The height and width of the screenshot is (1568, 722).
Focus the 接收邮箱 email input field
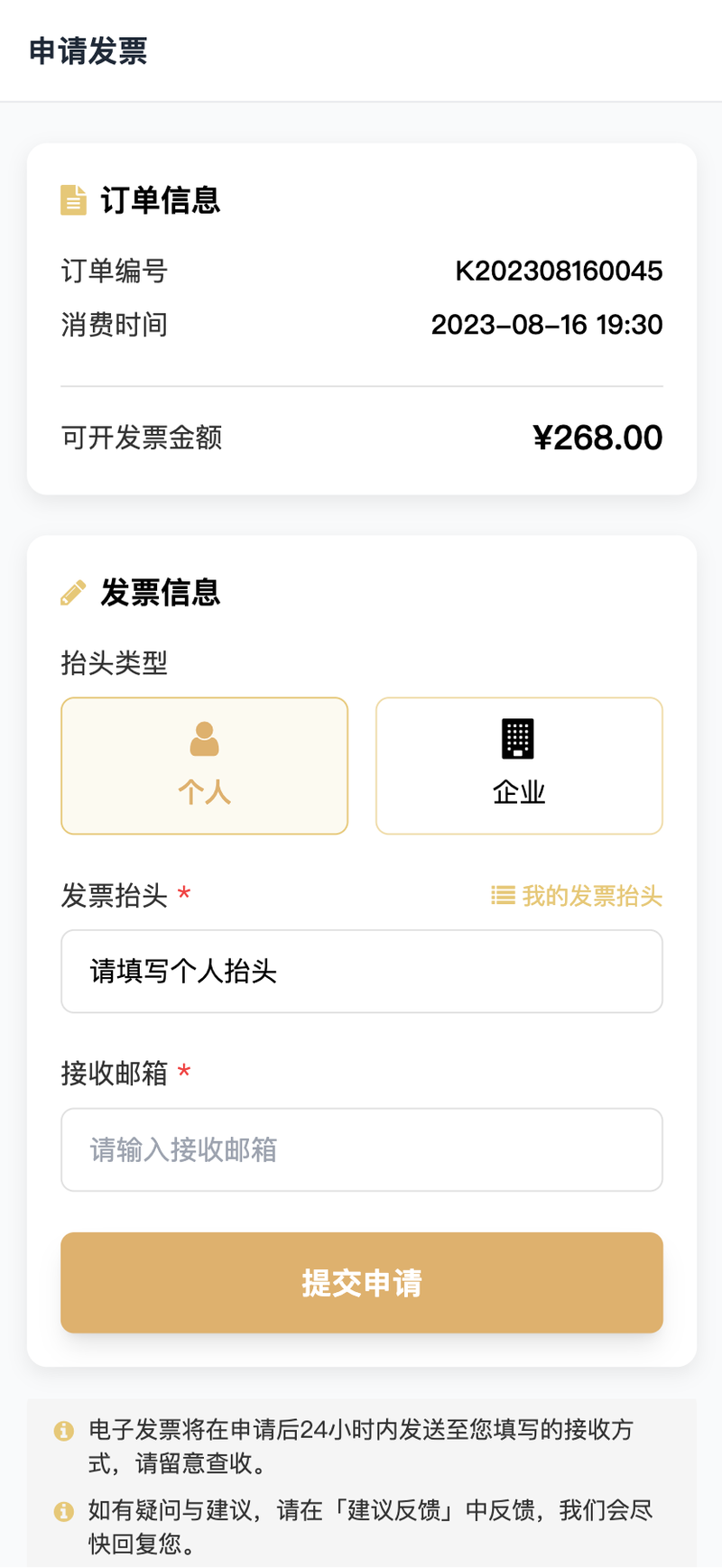coord(362,1149)
